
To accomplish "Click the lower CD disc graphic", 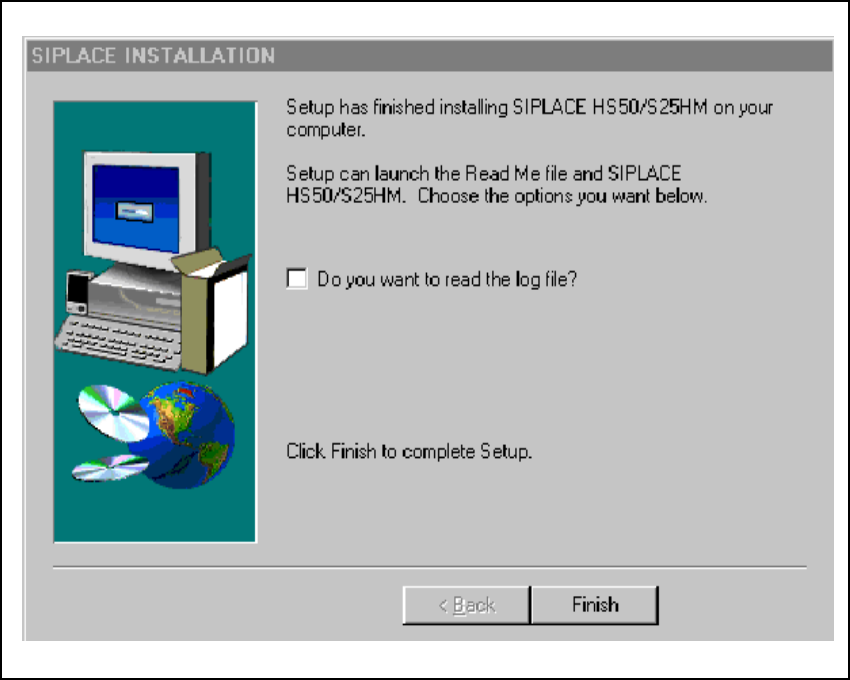I will click(110, 468).
